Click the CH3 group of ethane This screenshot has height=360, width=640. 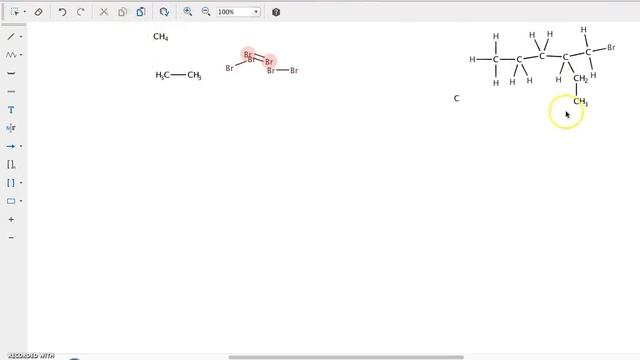194,75
